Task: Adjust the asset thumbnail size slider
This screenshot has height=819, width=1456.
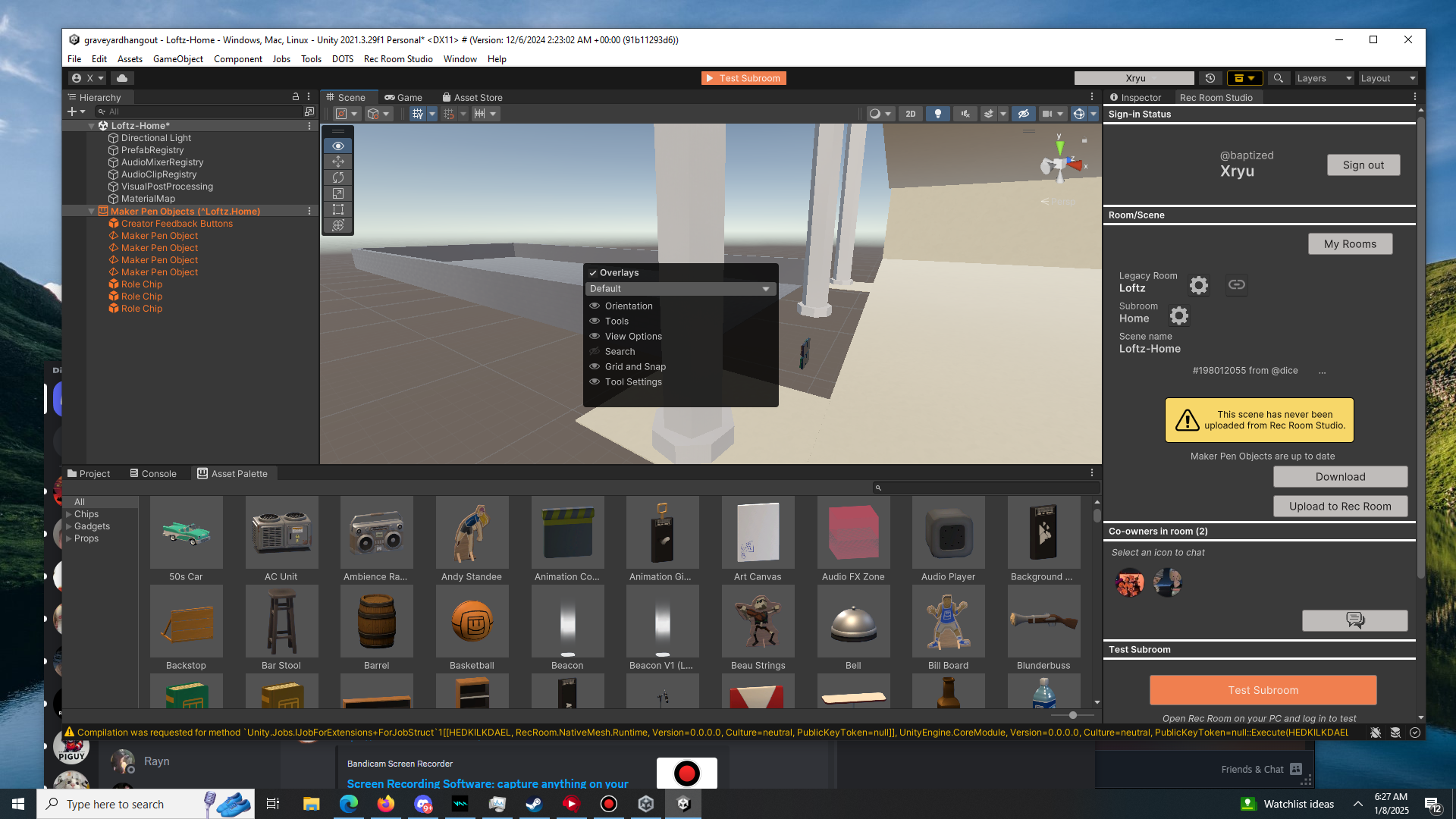Action: [1072, 715]
